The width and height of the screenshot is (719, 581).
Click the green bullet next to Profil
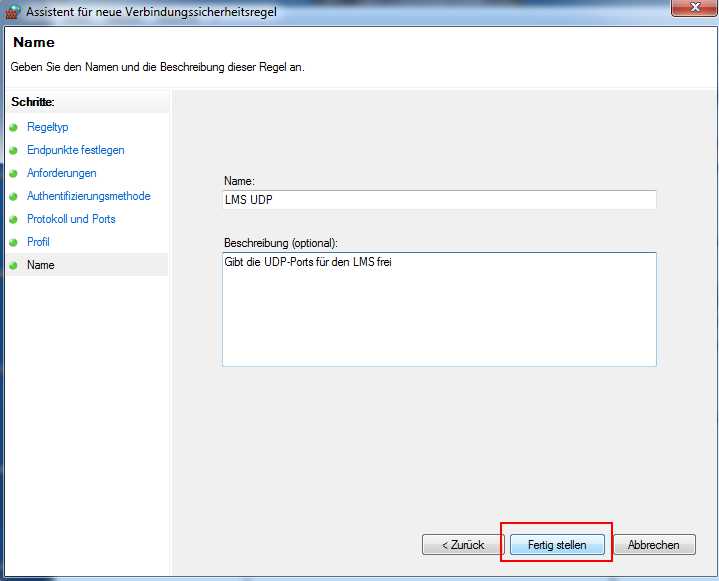[13, 242]
